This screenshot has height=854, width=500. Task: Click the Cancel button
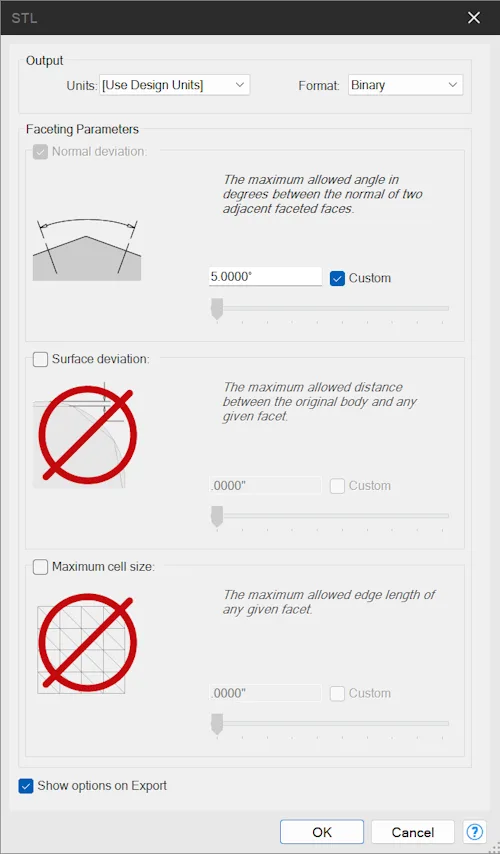(412, 832)
